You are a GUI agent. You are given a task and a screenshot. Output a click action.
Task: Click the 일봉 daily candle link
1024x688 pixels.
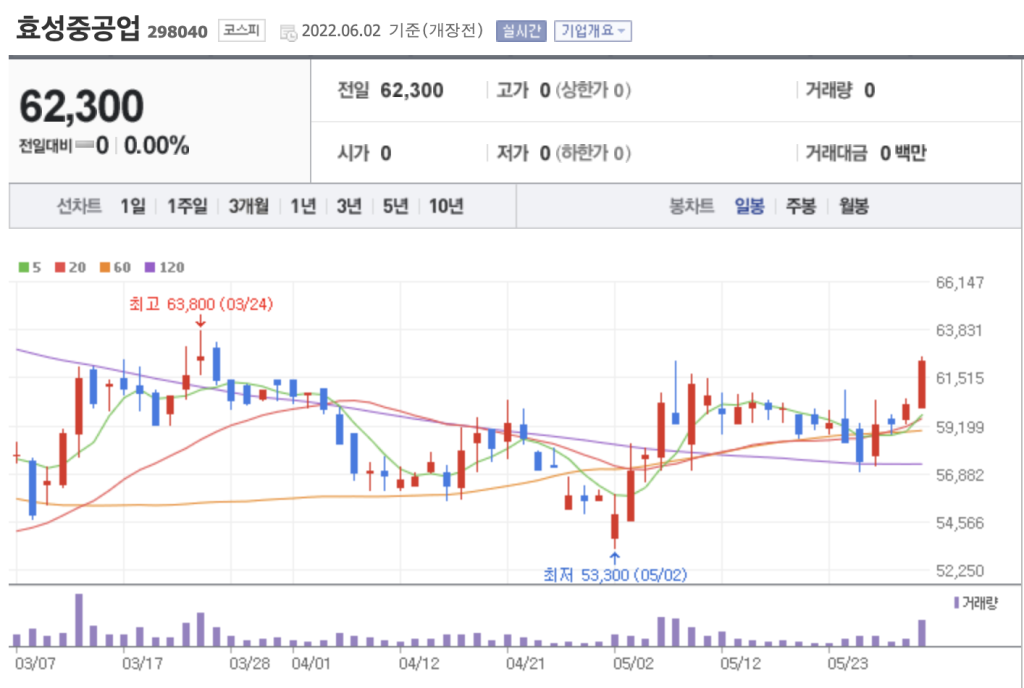coord(749,207)
